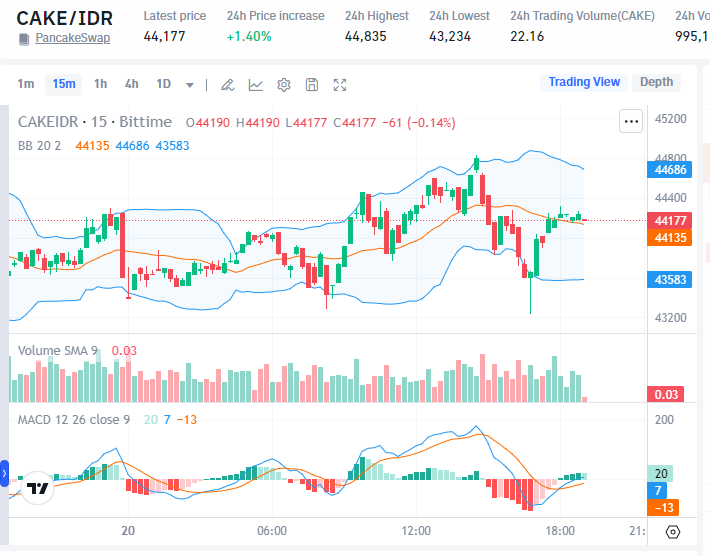Click the 24h Lowest value 43,234
This screenshot has height=556, width=710.
pyautogui.click(x=450, y=36)
